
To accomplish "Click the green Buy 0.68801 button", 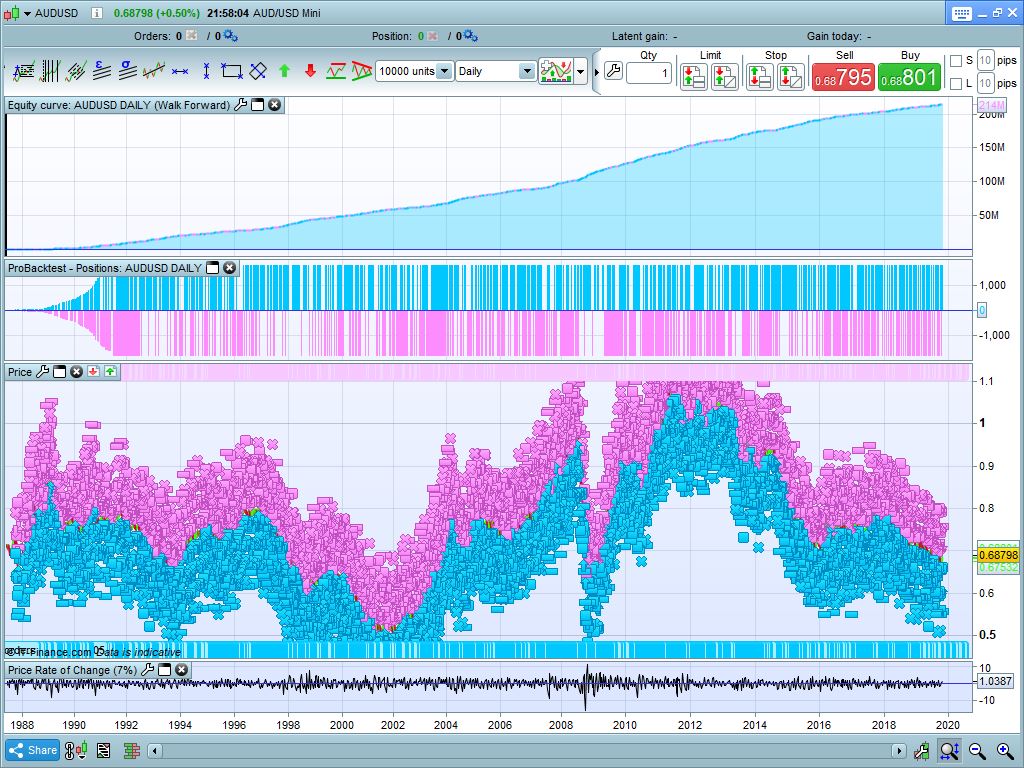I will 909,77.
